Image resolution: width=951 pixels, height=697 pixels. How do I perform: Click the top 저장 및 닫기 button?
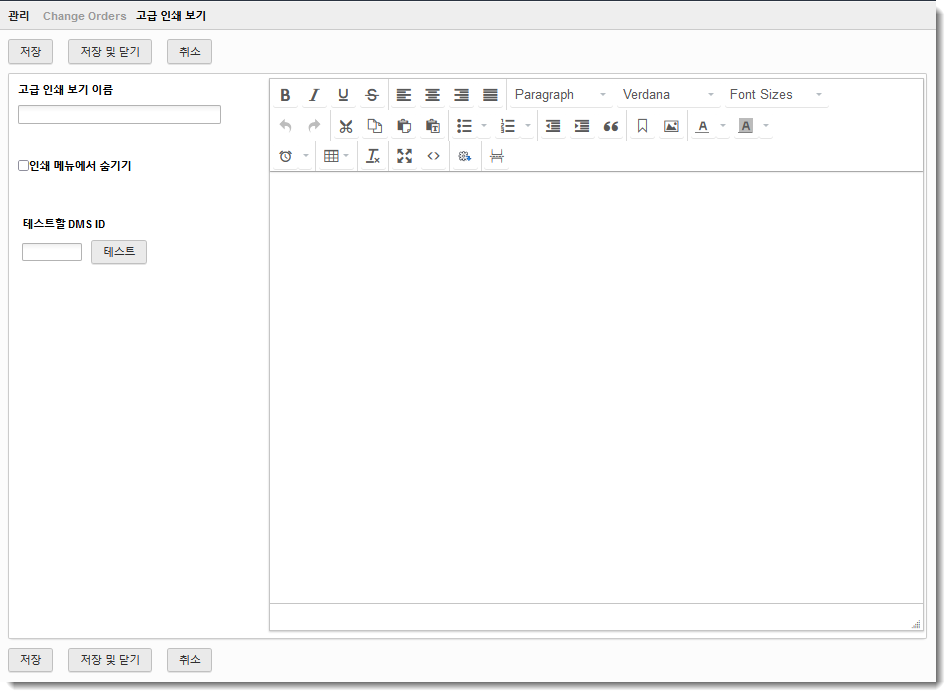[x=110, y=52]
